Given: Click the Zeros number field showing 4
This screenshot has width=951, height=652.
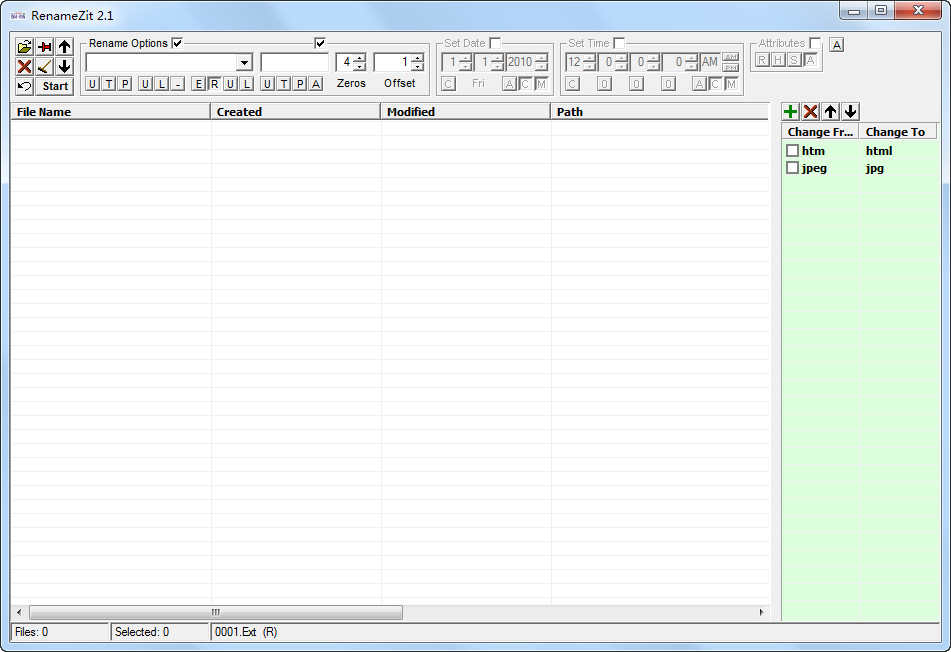Looking at the screenshot, I should pyautogui.click(x=344, y=62).
